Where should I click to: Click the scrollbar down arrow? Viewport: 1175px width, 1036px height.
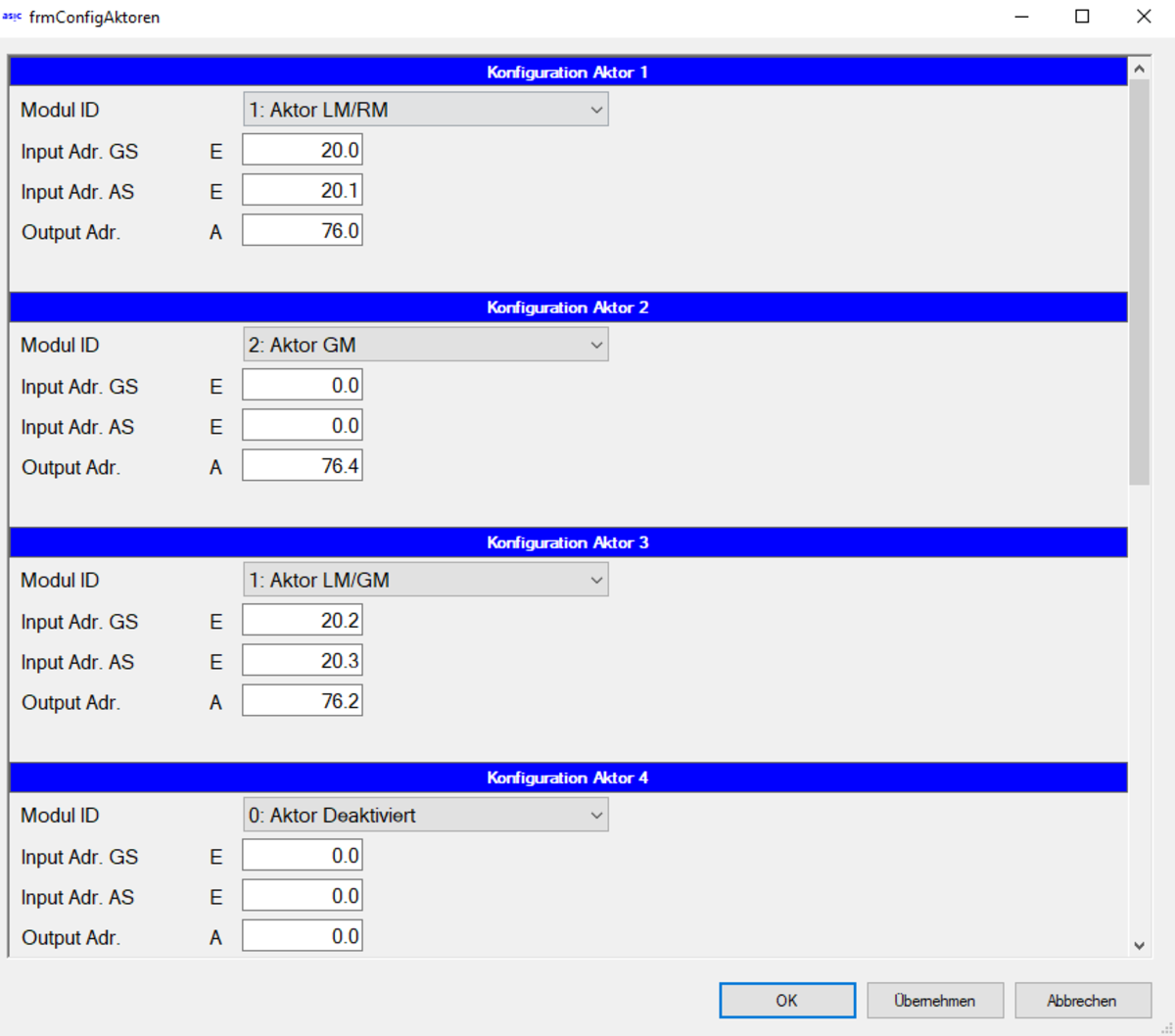[x=1139, y=946]
